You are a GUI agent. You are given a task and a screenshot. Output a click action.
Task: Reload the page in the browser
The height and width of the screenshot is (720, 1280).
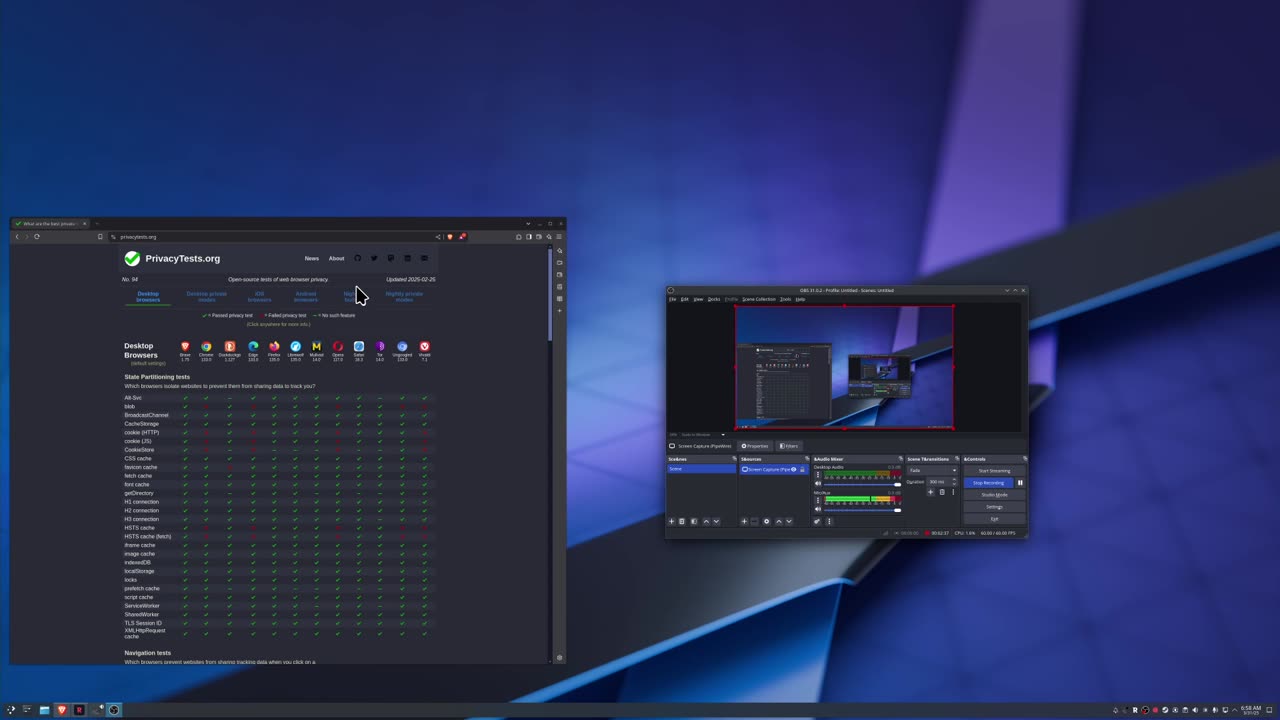point(37,237)
